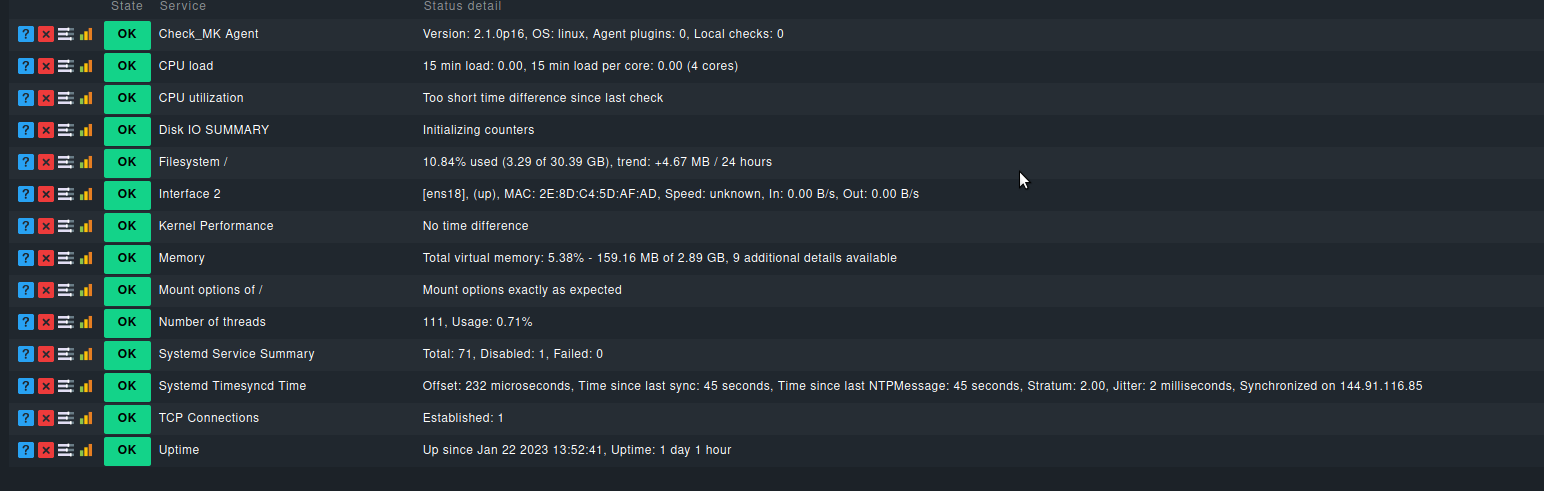
Task: Click the Service column header
Action: (x=183, y=6)
